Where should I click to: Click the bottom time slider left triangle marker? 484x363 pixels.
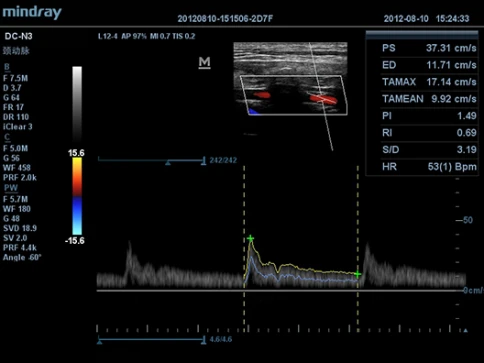[100, 342]
